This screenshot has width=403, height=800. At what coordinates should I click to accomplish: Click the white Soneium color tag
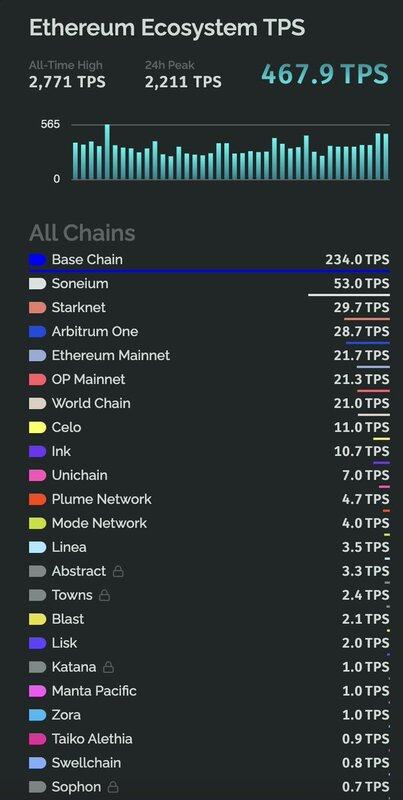click(x=38, y=284)
